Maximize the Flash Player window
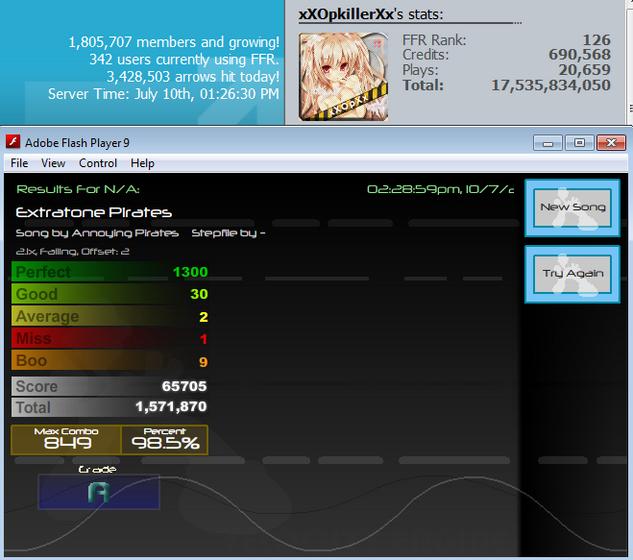The height and width of the screenshot is (560, 633). tap(579, 143)
